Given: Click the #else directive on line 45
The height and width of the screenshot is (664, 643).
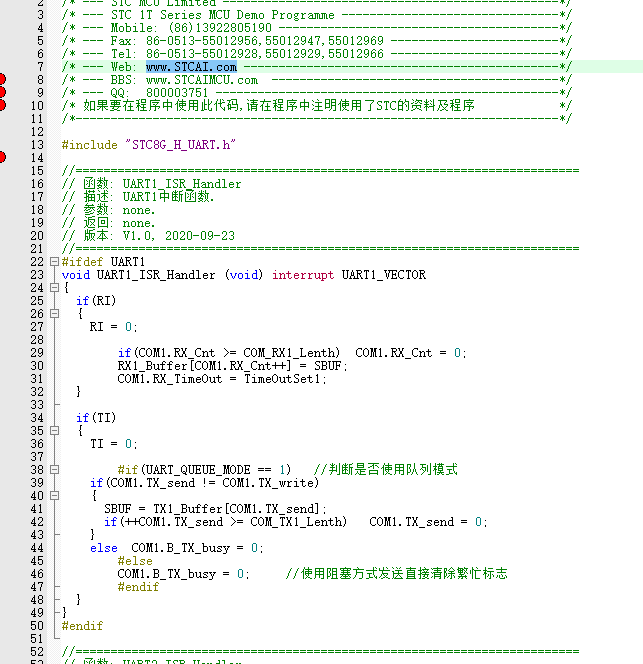Looking at the screenshot, I should click(135, 561).
